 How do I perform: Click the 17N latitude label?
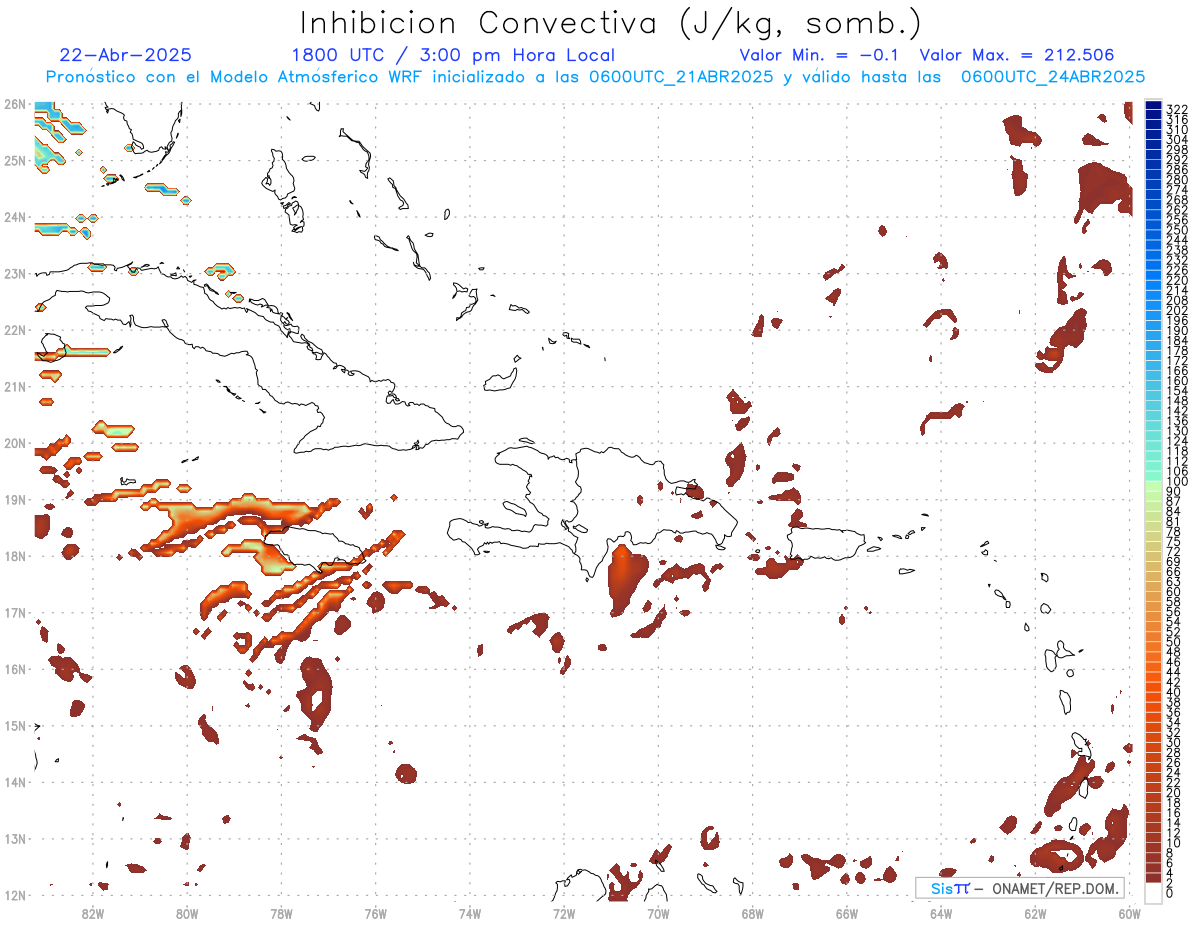[15, 612]
